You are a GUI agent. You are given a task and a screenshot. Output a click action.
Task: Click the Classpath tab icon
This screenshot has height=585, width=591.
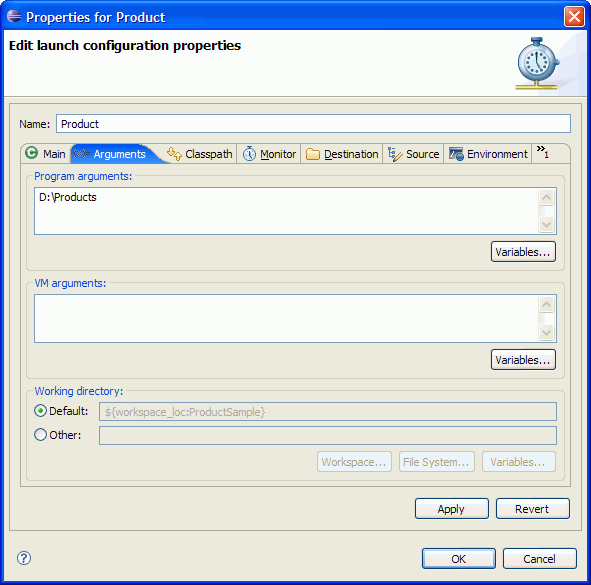pyautogui.click(x=174, y=154)
